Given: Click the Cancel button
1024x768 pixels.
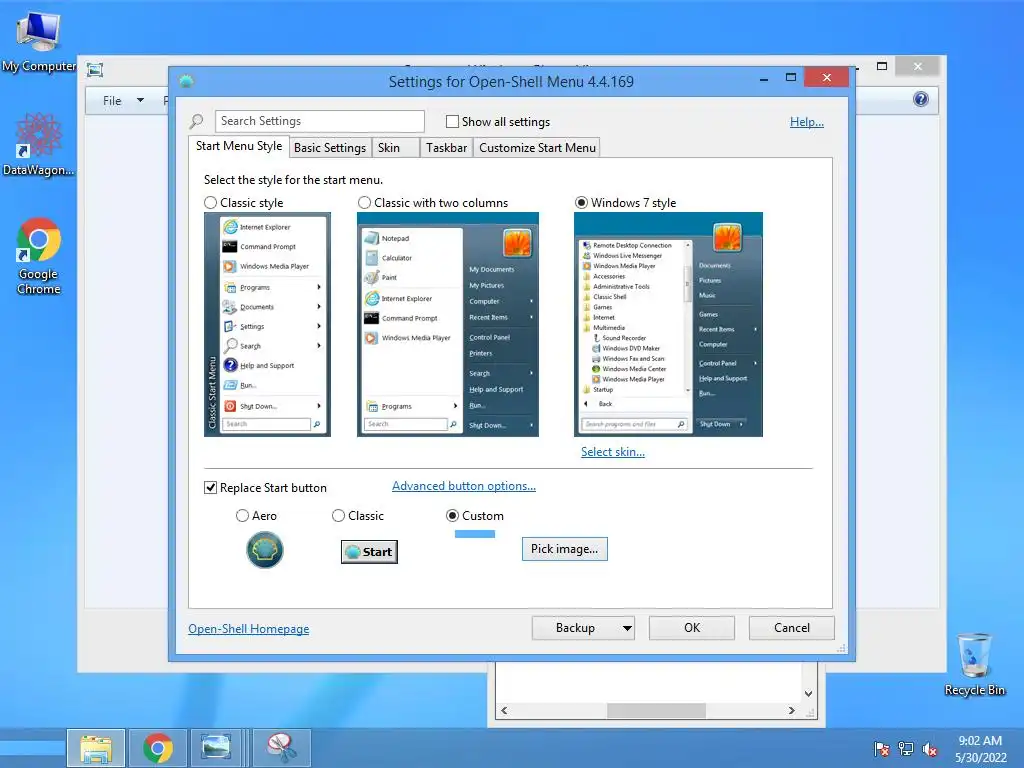Looking at the screenshot, I should click(x=792, y=628).
